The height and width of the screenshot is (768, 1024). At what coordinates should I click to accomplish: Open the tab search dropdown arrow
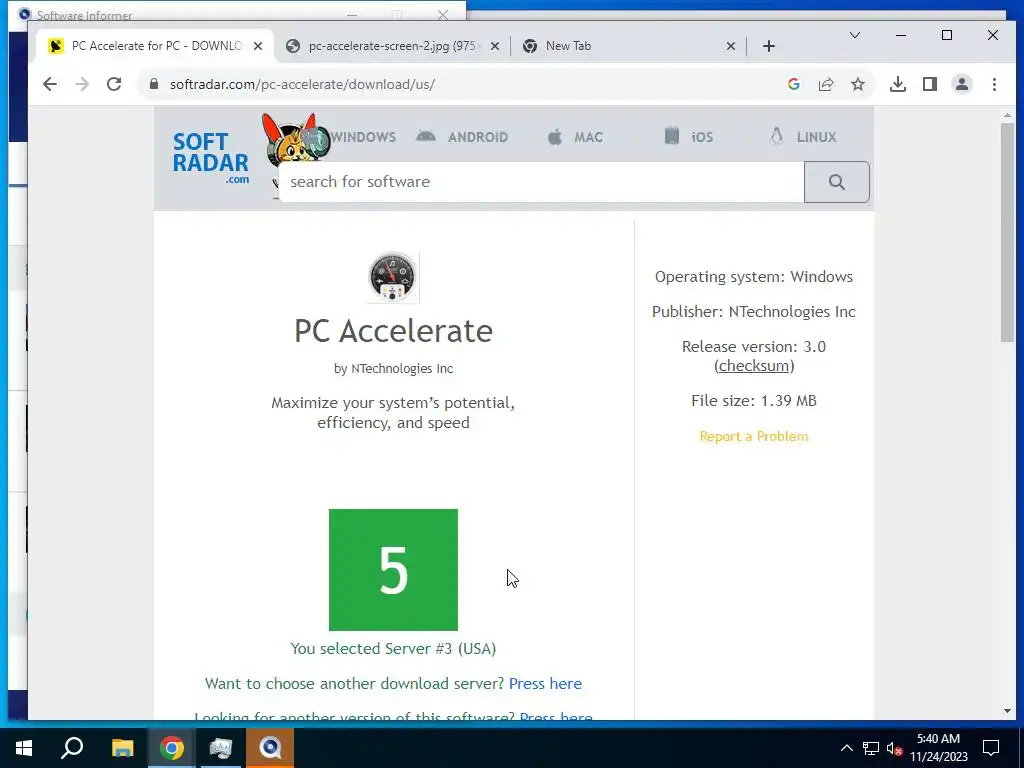[854, 35]
